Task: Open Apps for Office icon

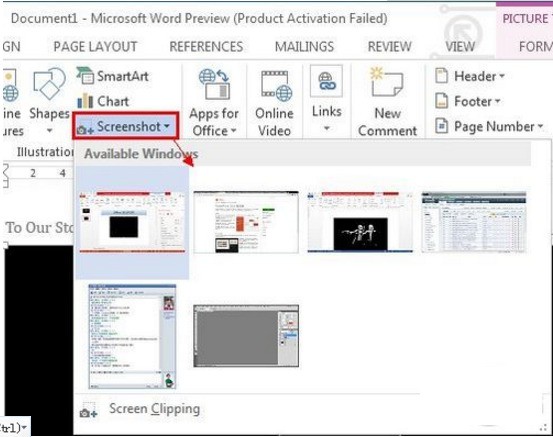Action: pos(214,84)
